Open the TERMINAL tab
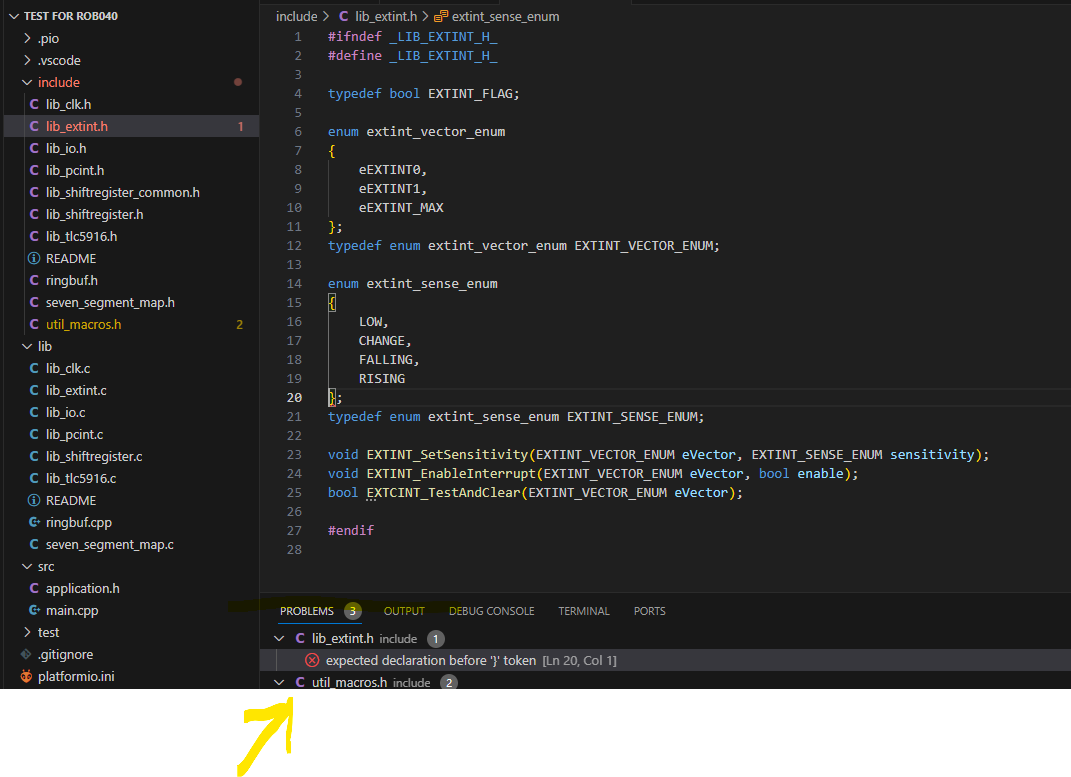The height and width of the screenshot is (777, 1071). [583, 611]
